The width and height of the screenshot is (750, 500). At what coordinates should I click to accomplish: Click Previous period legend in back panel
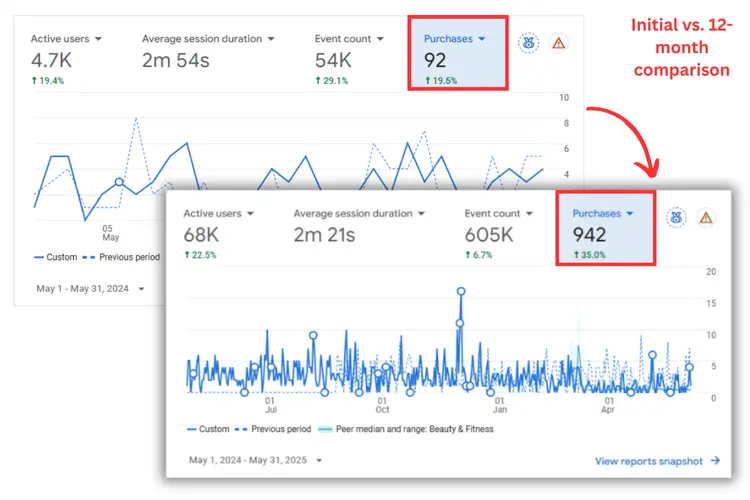coord(121,257)
